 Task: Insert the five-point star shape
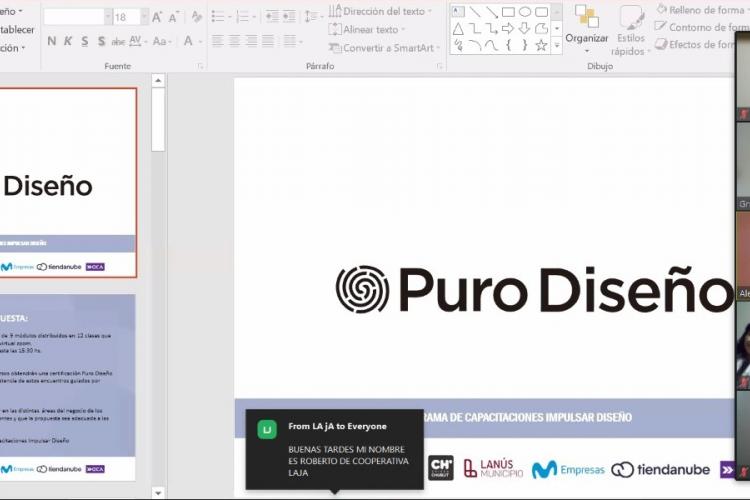pos(541,45)
